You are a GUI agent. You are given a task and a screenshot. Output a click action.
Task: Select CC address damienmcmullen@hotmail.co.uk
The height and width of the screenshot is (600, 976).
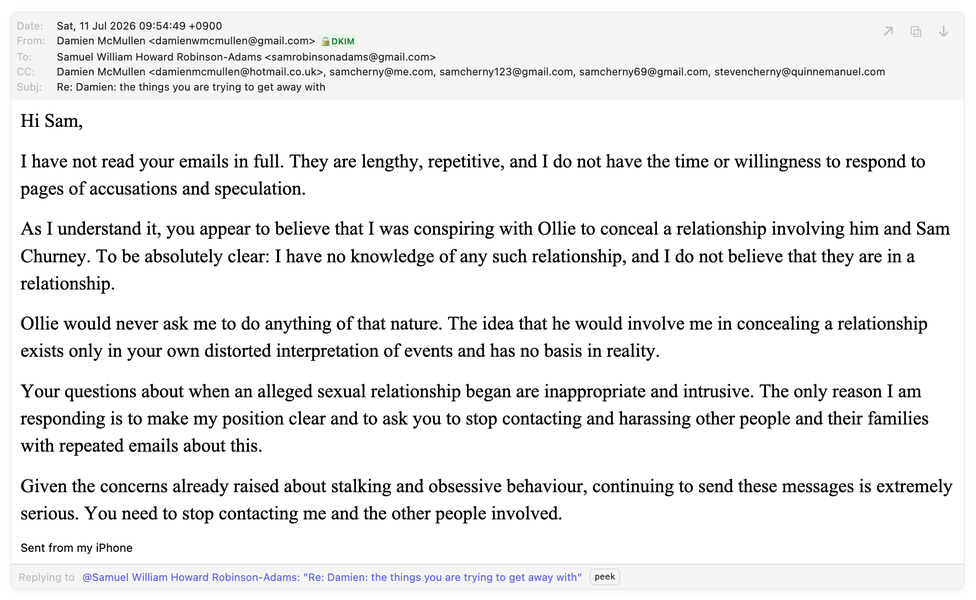pyautogui.click(x=236, y=72)
